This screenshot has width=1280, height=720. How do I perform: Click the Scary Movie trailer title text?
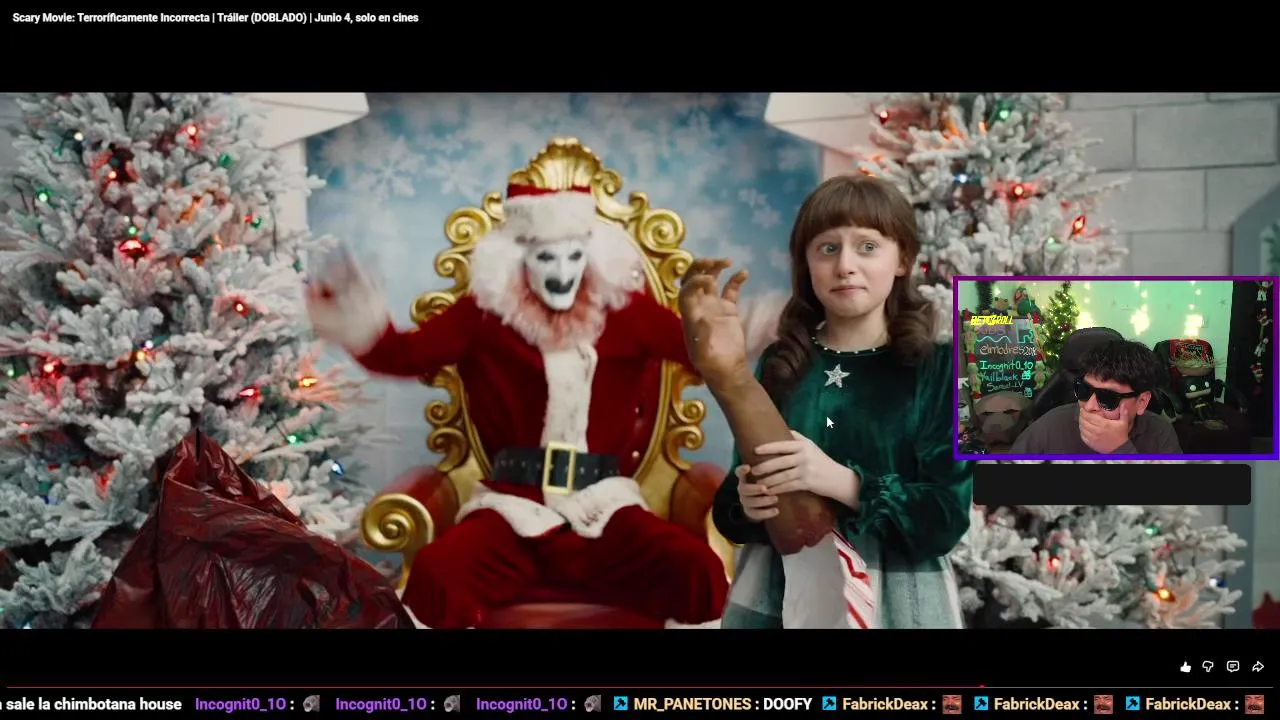pyautogui.click(x=215, y=17)
